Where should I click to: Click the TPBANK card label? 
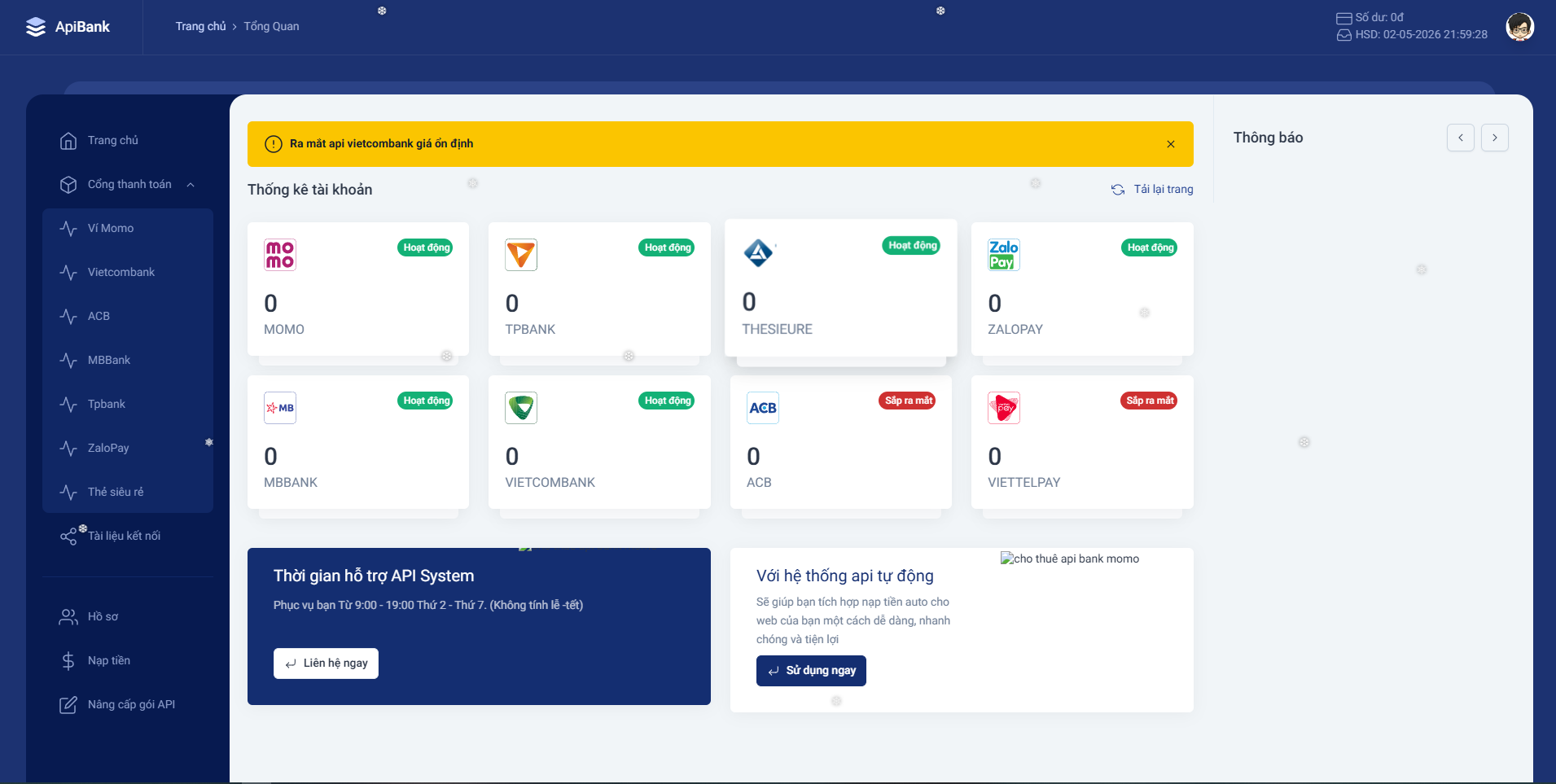(530, 330)
